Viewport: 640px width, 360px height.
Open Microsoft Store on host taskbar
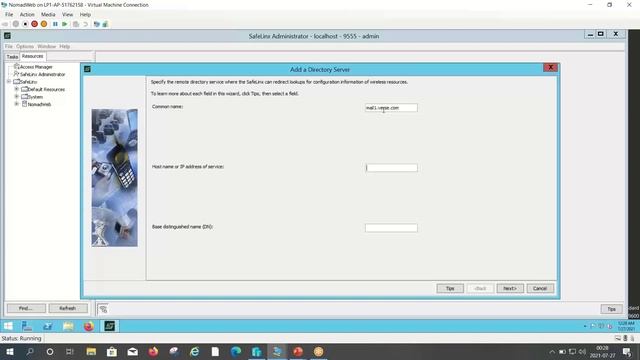pos(112,351)
